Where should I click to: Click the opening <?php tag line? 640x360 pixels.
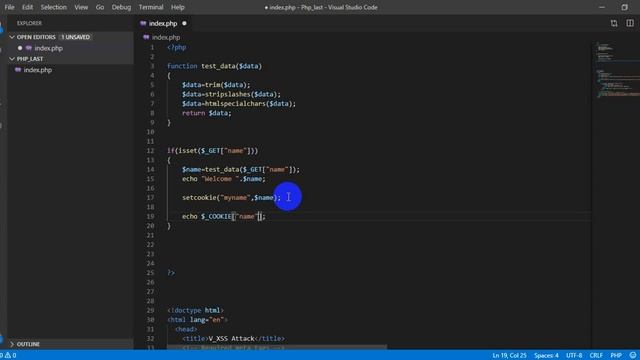tap(176, 47)
